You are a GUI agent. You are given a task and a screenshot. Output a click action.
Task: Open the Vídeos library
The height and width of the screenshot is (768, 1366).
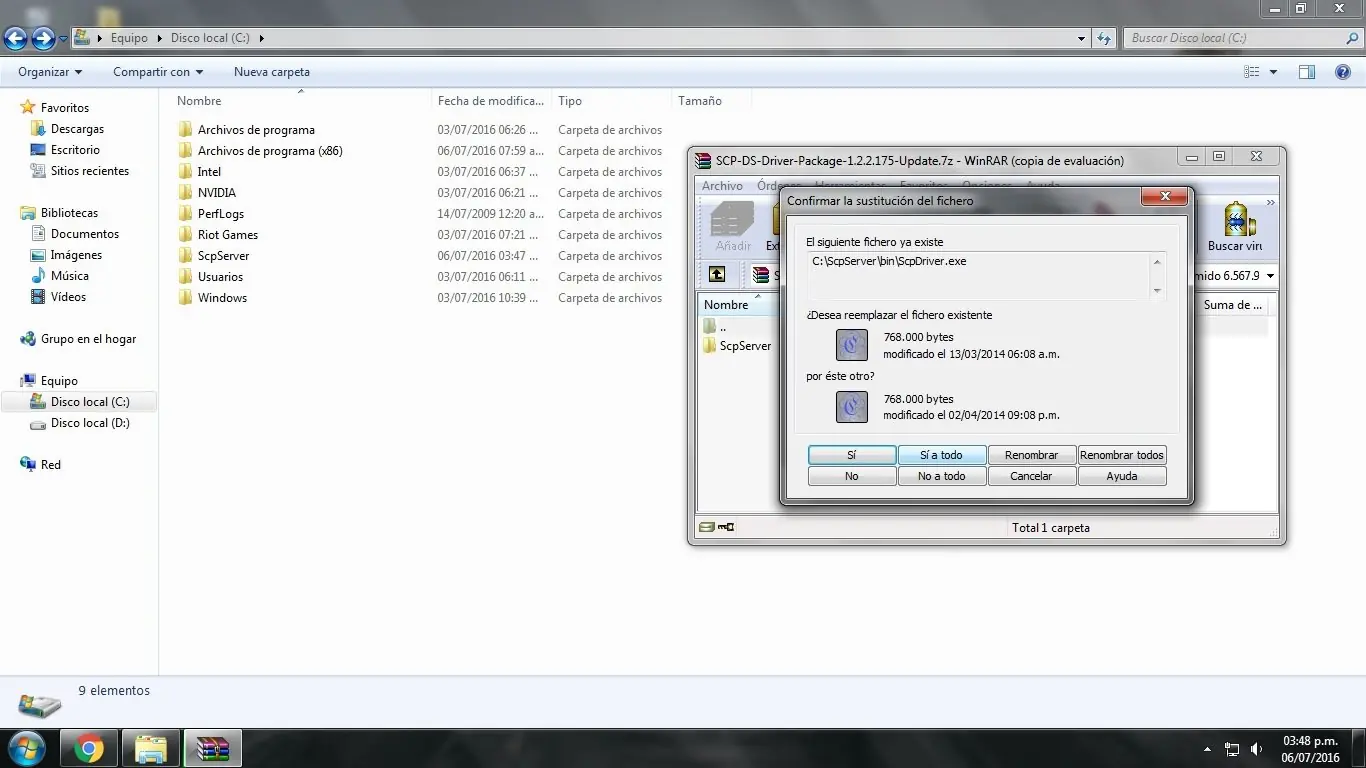68,297
